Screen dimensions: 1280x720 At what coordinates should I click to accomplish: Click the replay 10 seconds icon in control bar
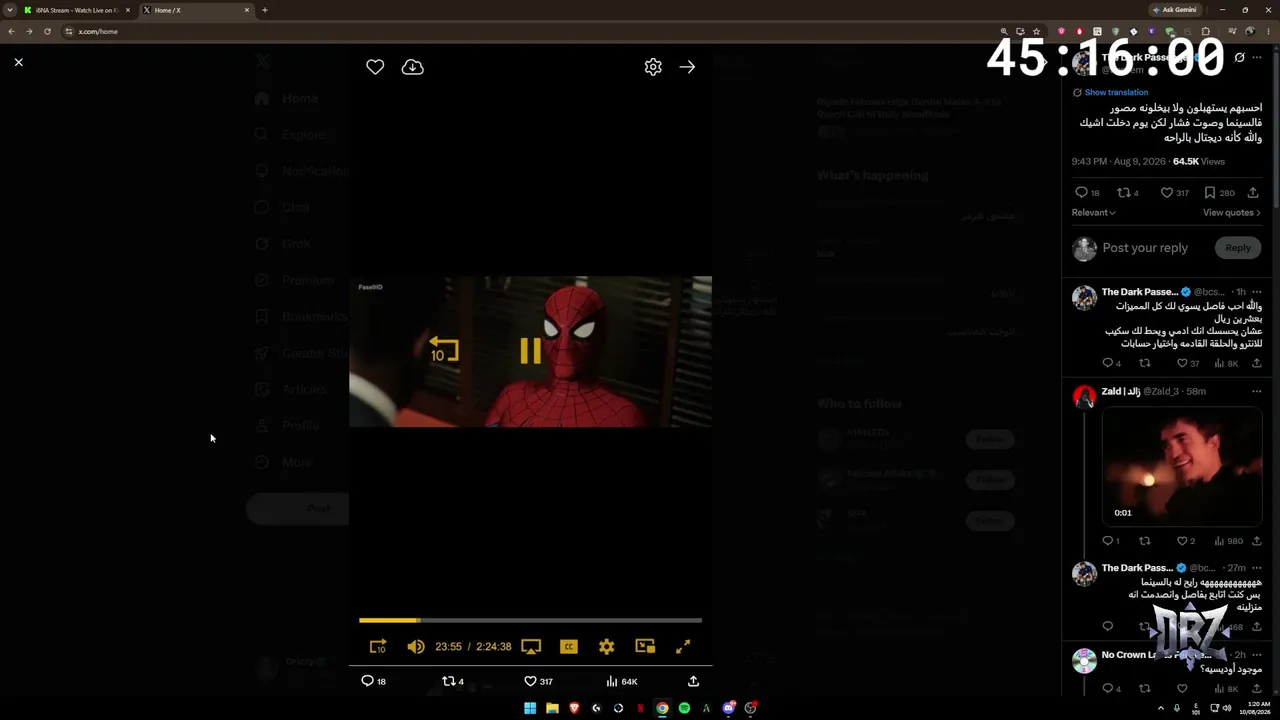[x=378, y=647]
